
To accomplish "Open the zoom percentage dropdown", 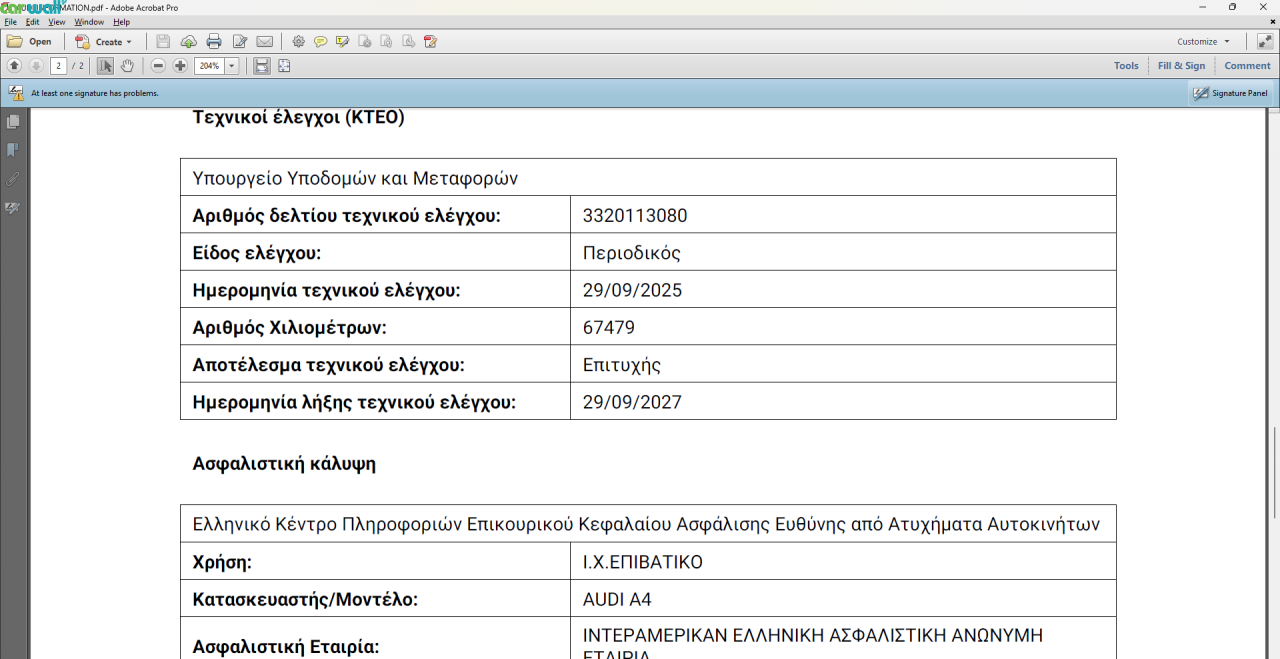I will pos(232,66).
